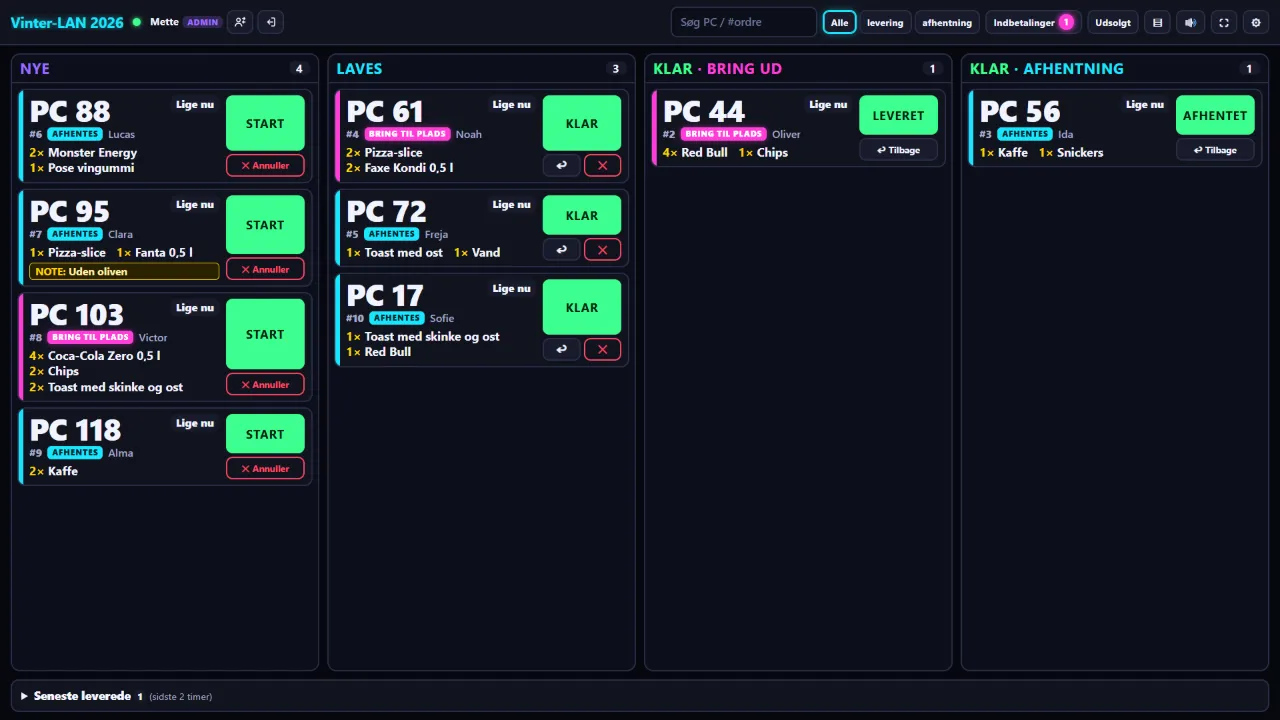Send PC 61 order back with return arrow
1280x720 pixels.
[562, 165]
